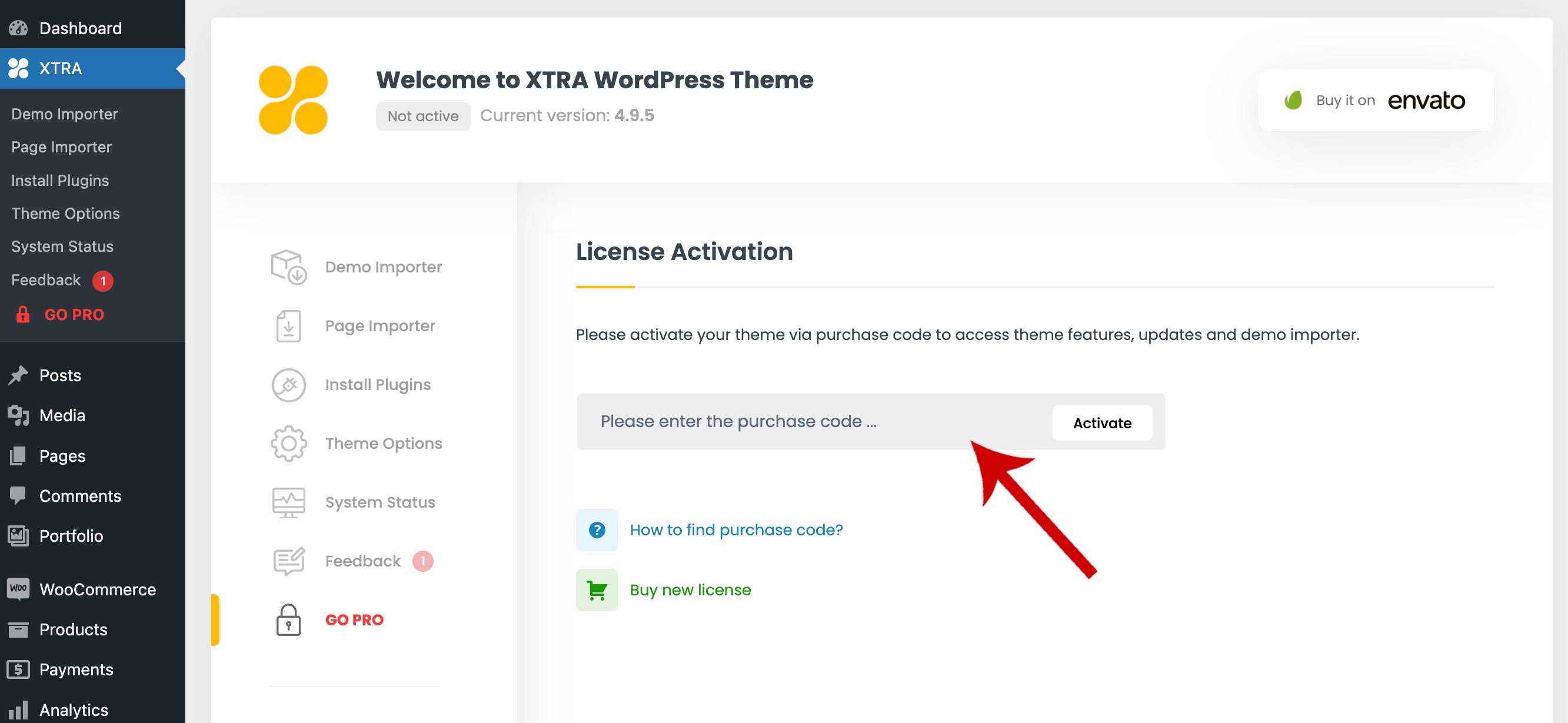Click the Demo Importer box icon in panel
The height and width of the screenshot is (723, 1568).
point(288,266)
